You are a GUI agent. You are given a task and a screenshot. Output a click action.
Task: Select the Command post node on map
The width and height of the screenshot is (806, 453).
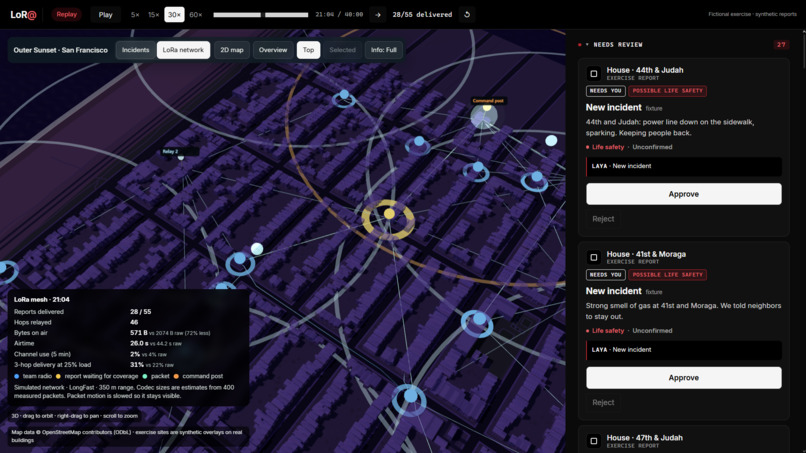[x=484, y=116]
